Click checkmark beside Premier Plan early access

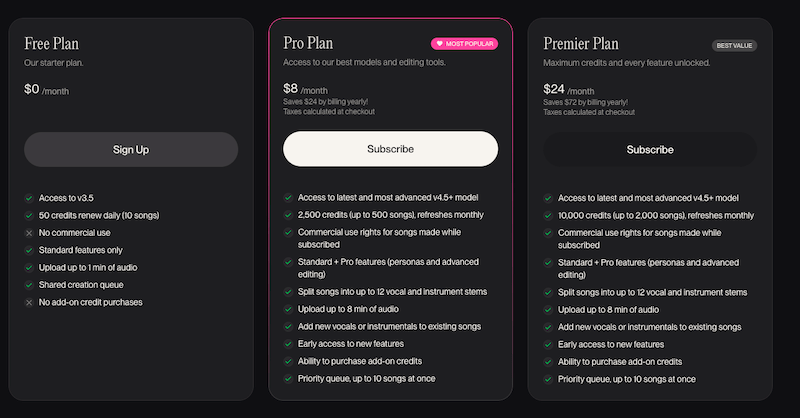coord(548,344)
